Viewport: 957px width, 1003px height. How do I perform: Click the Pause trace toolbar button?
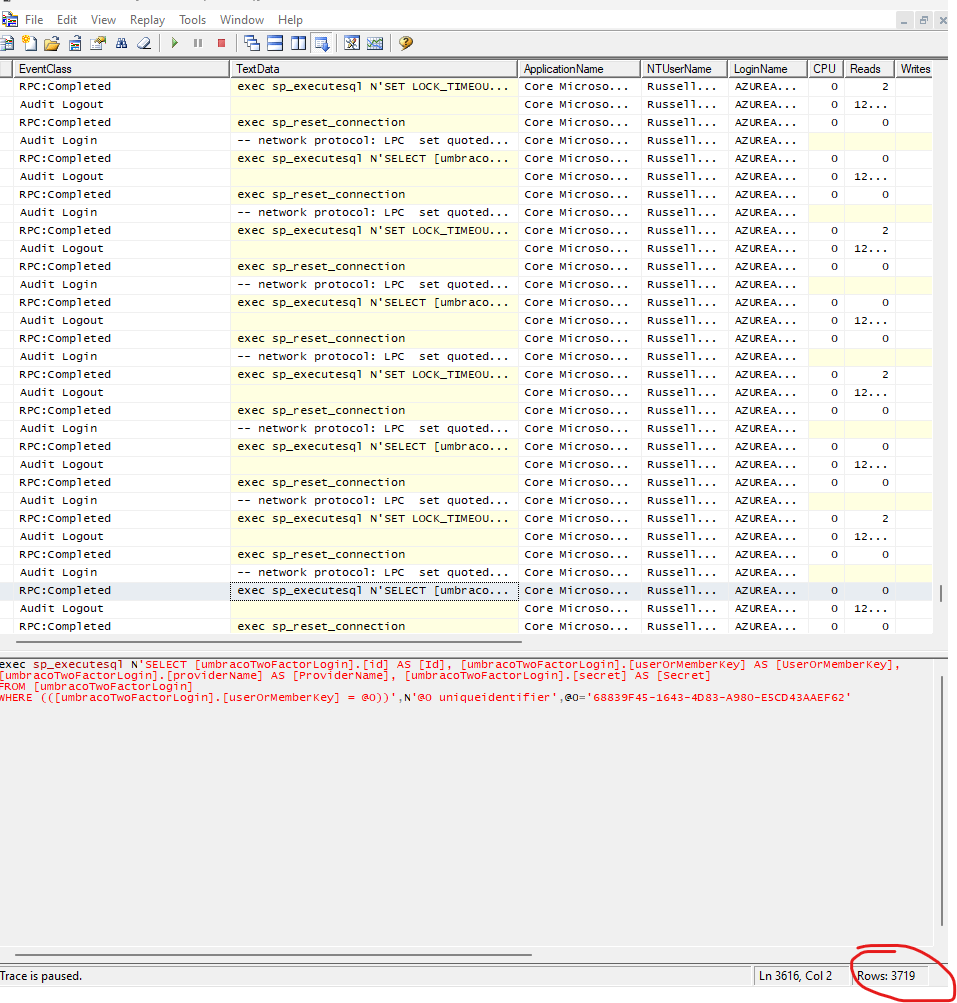pos(198,43)
